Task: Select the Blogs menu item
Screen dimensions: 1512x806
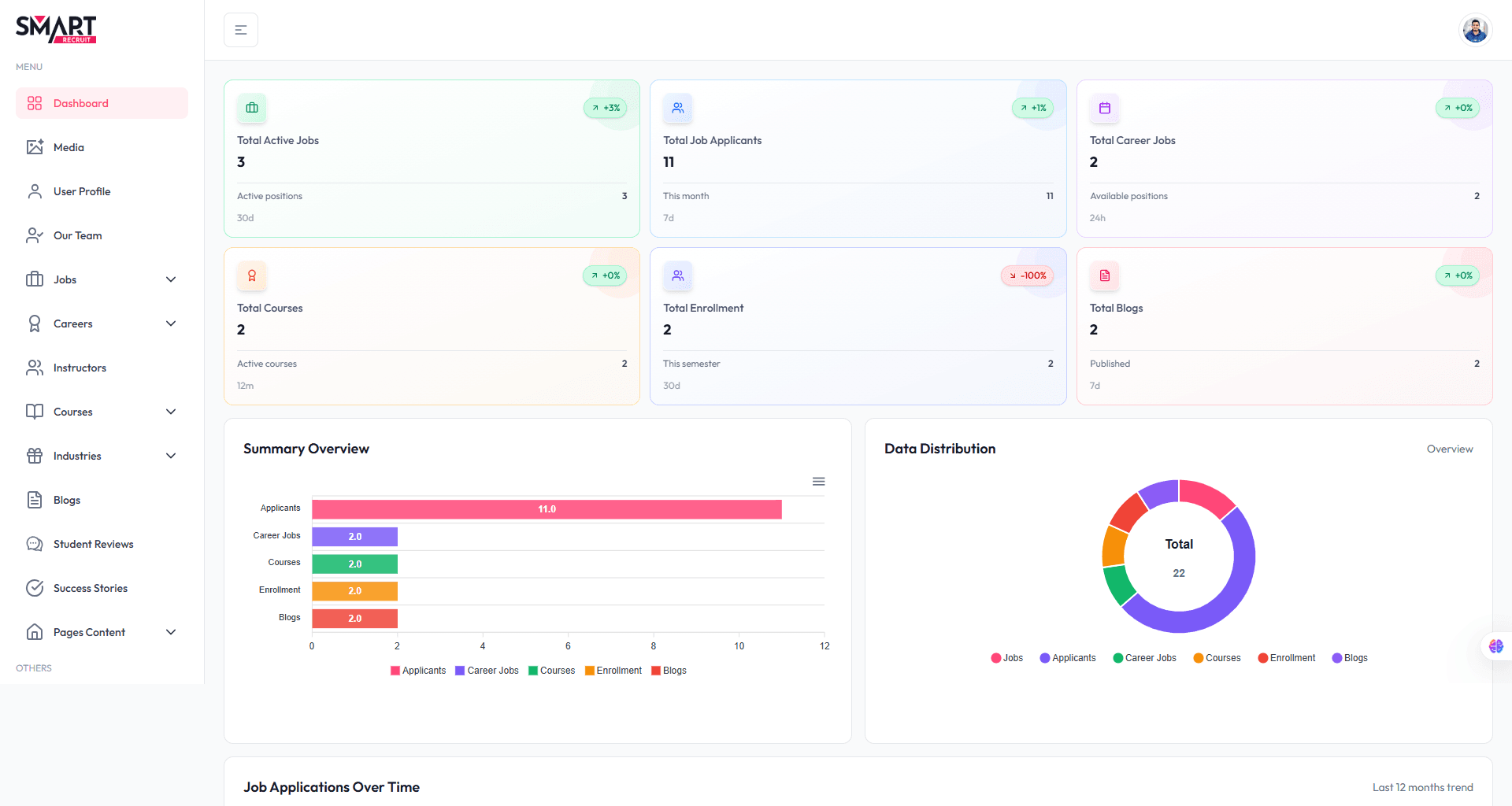Action: pos(66,499)
